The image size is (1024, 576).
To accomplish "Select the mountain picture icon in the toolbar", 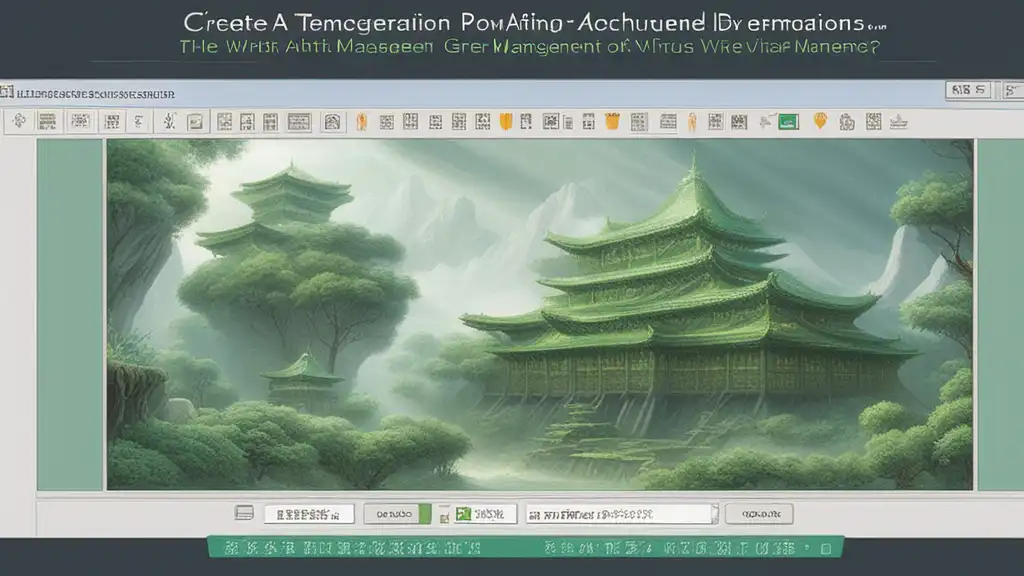I will [x=332, y=121].
